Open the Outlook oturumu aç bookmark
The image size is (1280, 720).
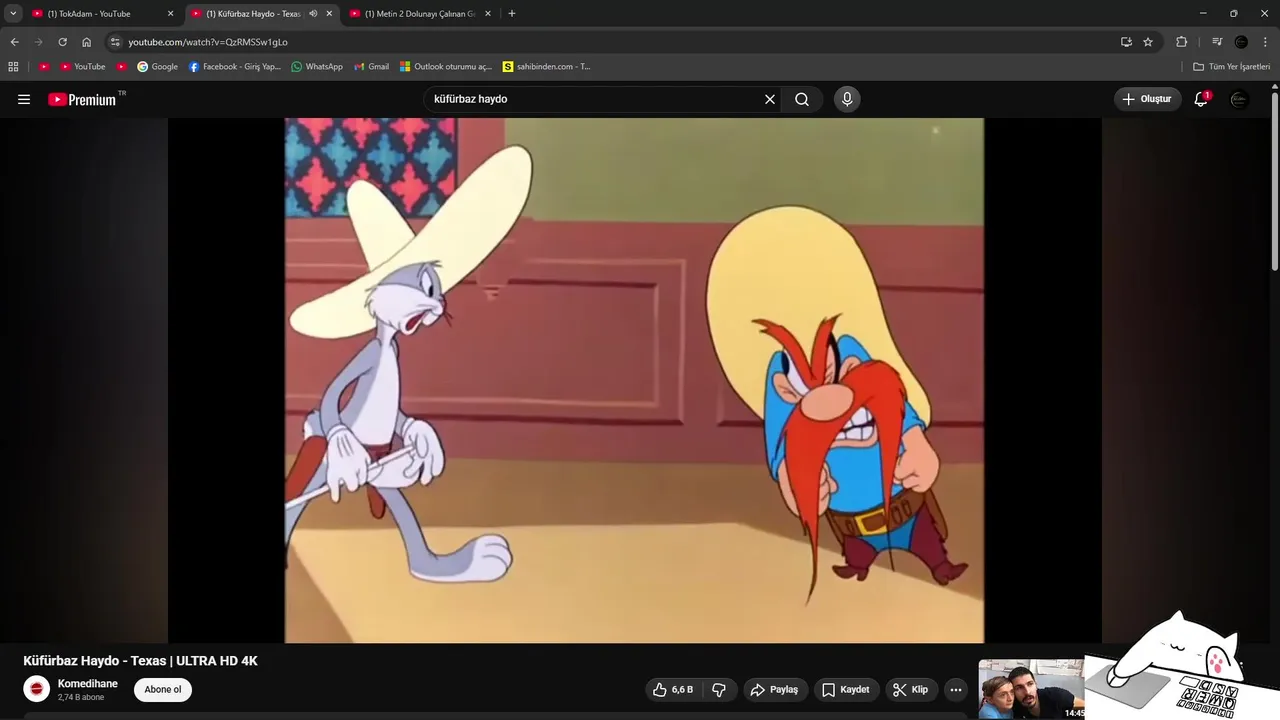tap(446, 67)
